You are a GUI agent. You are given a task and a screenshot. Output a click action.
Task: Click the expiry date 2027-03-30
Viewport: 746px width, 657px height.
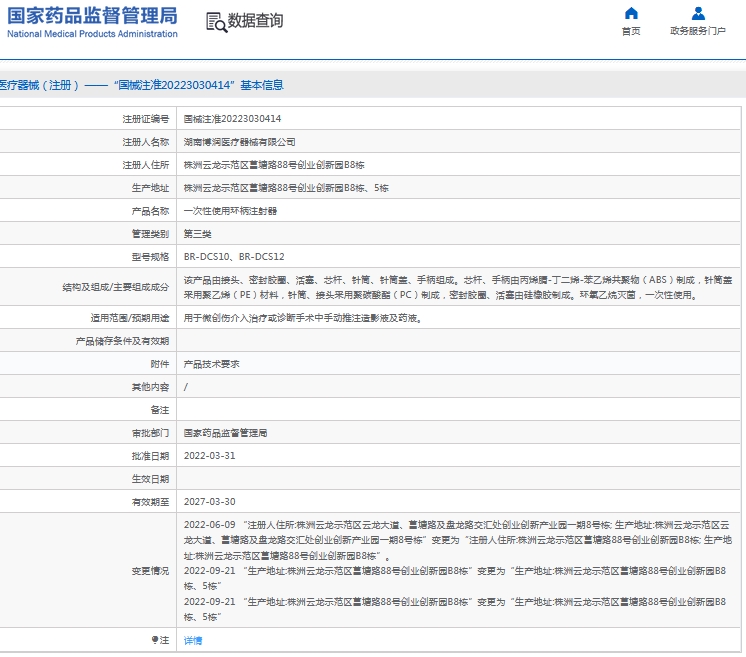coord(210,502)
